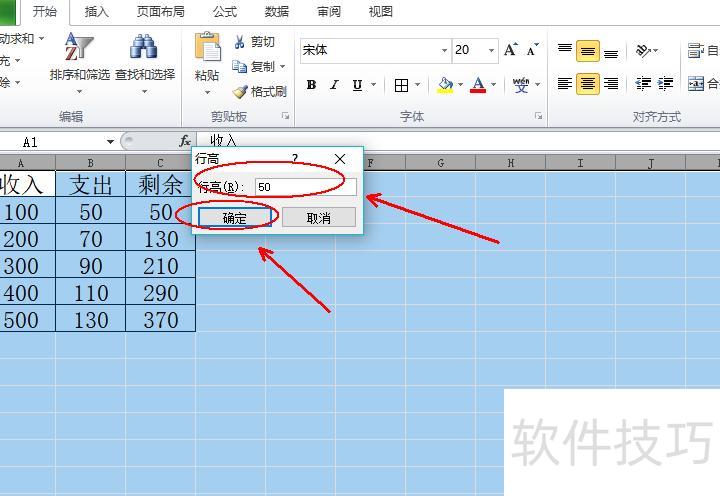Increase indent
This screenshot has height=496, width=720.
point(665,84)
